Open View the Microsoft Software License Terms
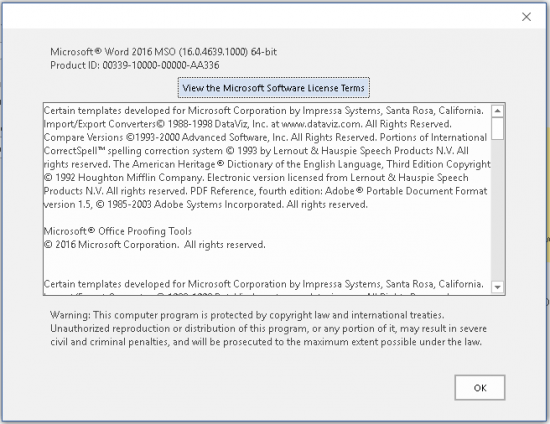This screenshot has height=424, width=550. [x=274, y=88]
